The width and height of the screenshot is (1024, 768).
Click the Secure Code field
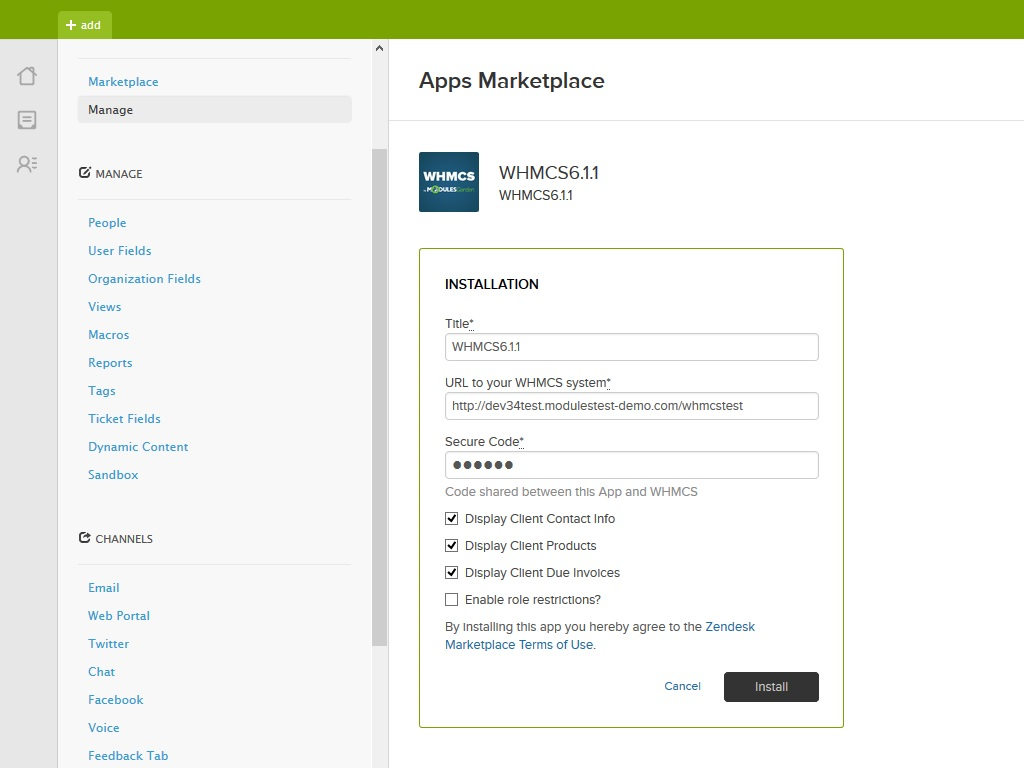(x=631, y=465)
